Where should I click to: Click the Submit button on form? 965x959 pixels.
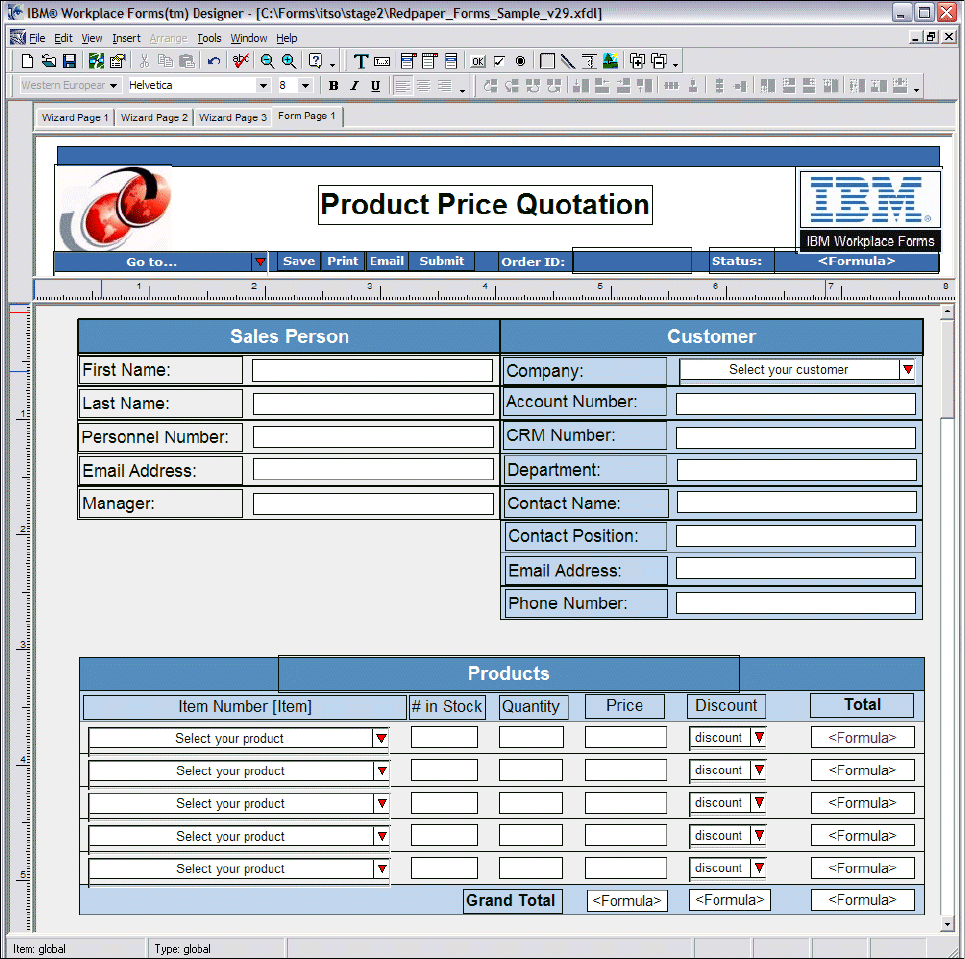click(x=441, y=261)
